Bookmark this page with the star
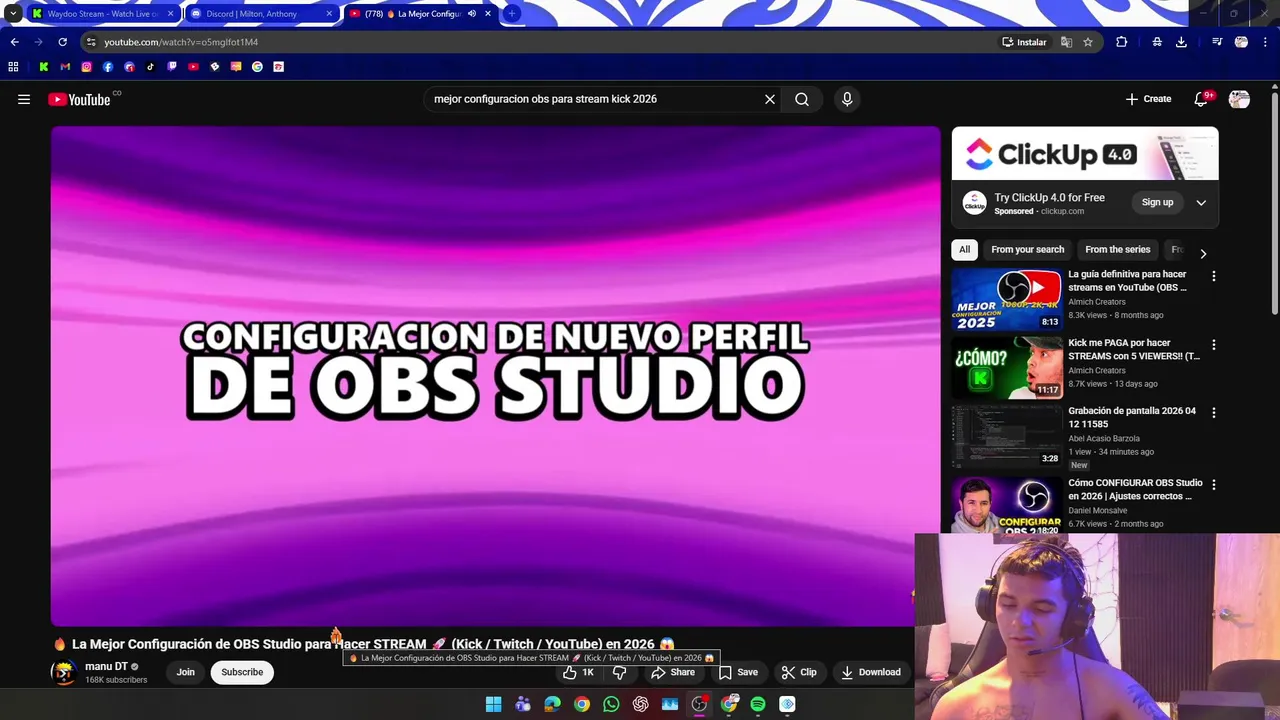The height and width of the screenshot is (720, 1280). click(1088, 42)
